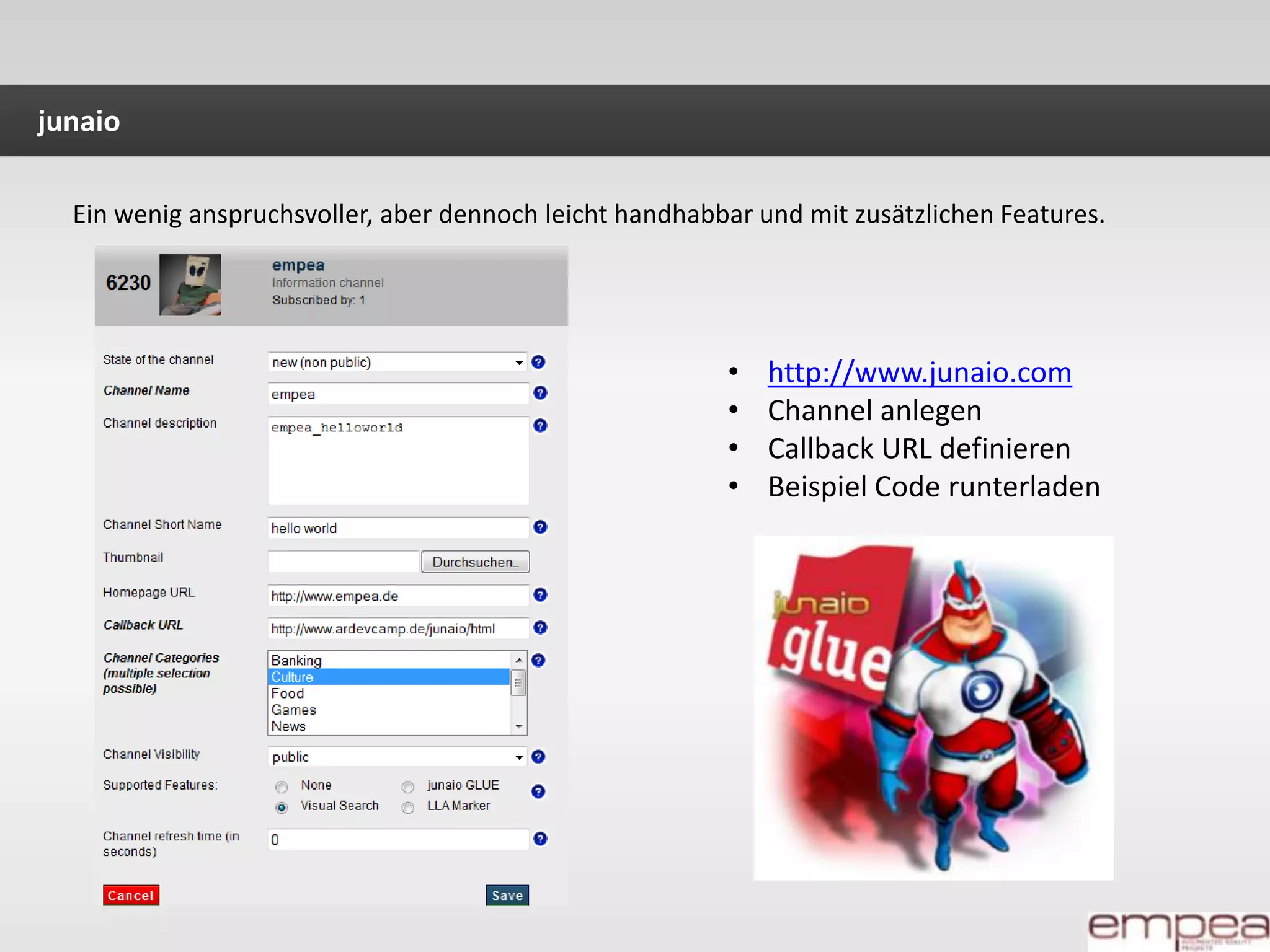Open the http://www.junaio.com link

click(x=920, y=372)
